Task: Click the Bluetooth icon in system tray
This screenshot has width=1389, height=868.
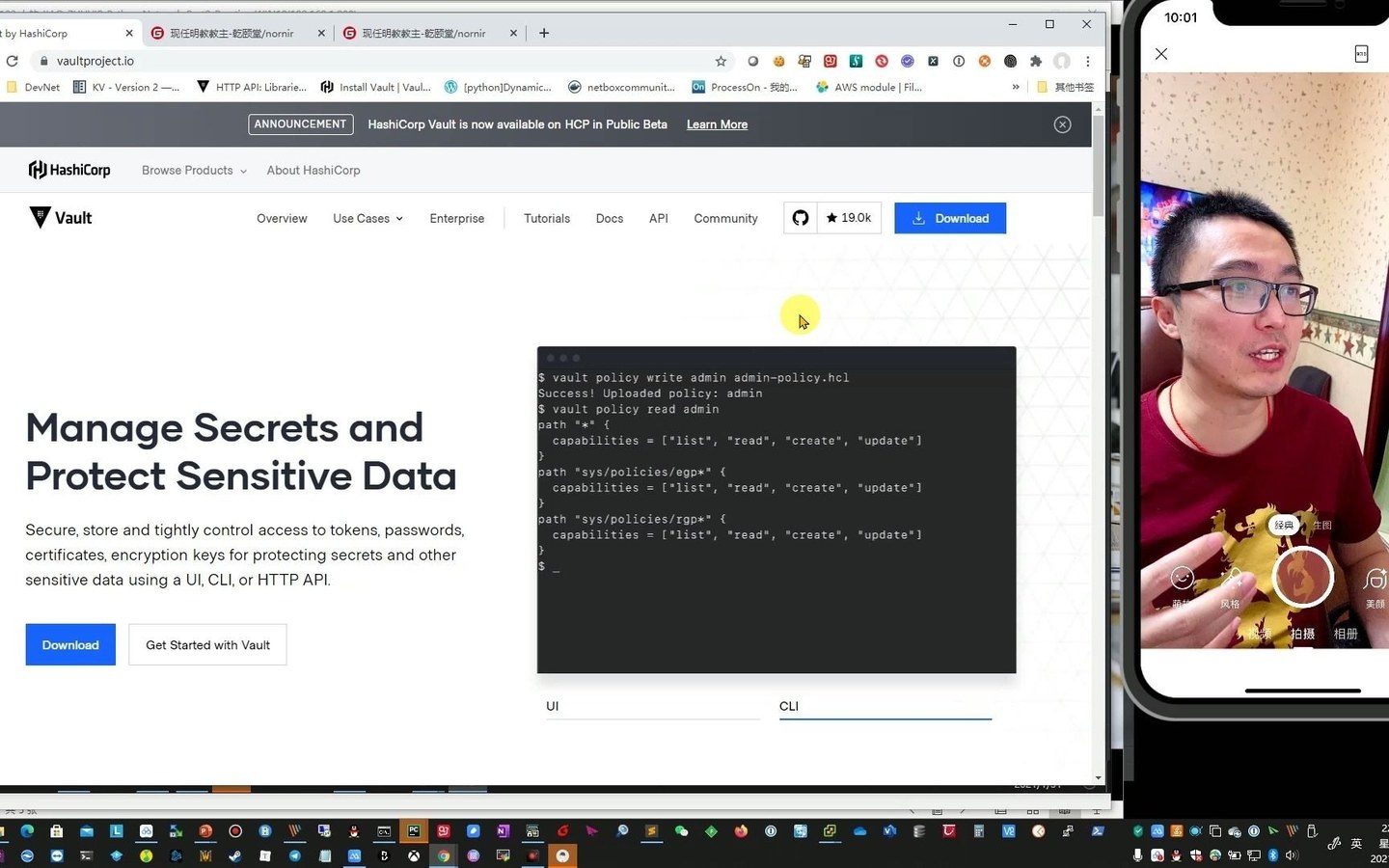Action: (1272, 855)
